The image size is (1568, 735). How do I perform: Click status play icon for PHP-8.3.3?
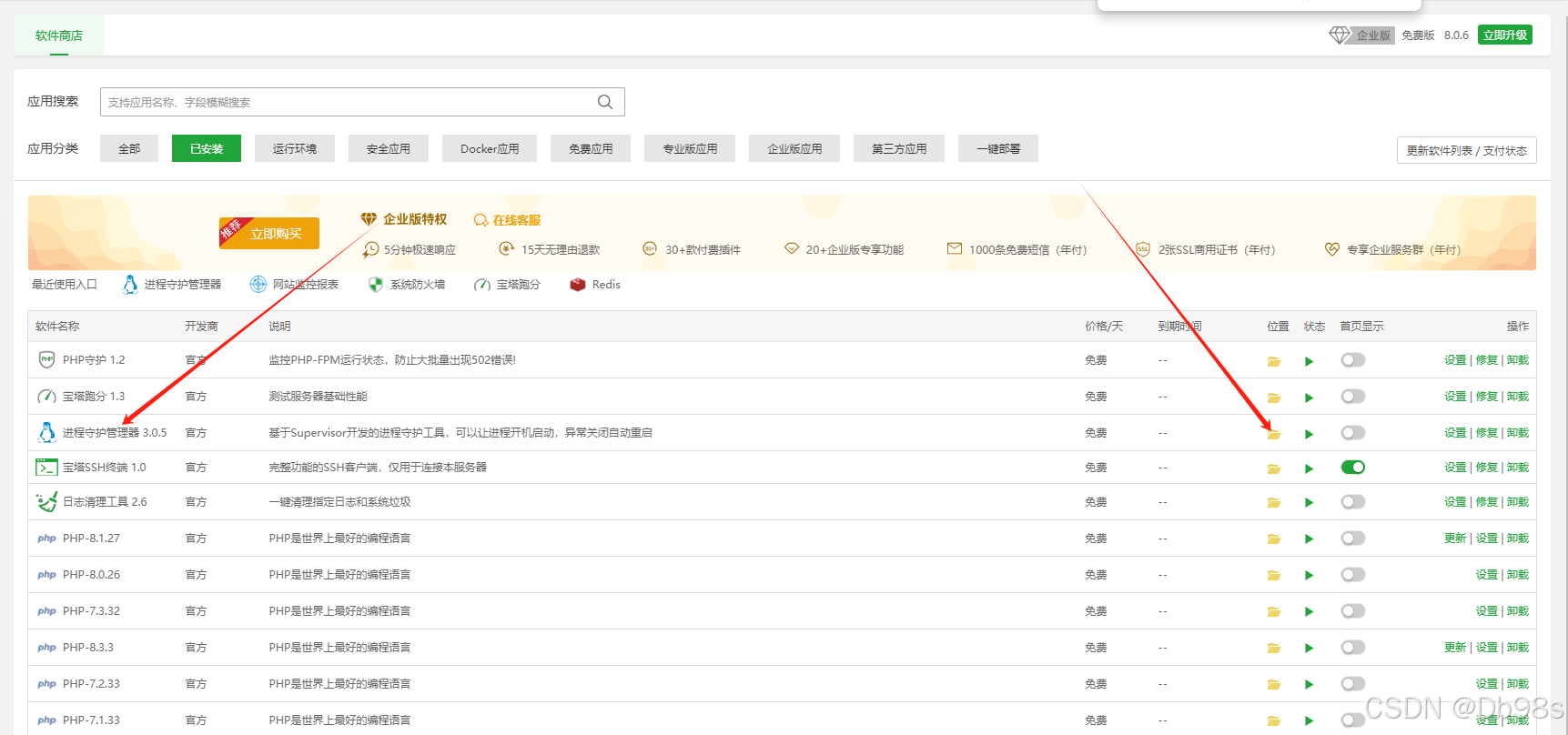coord(1309,648)
